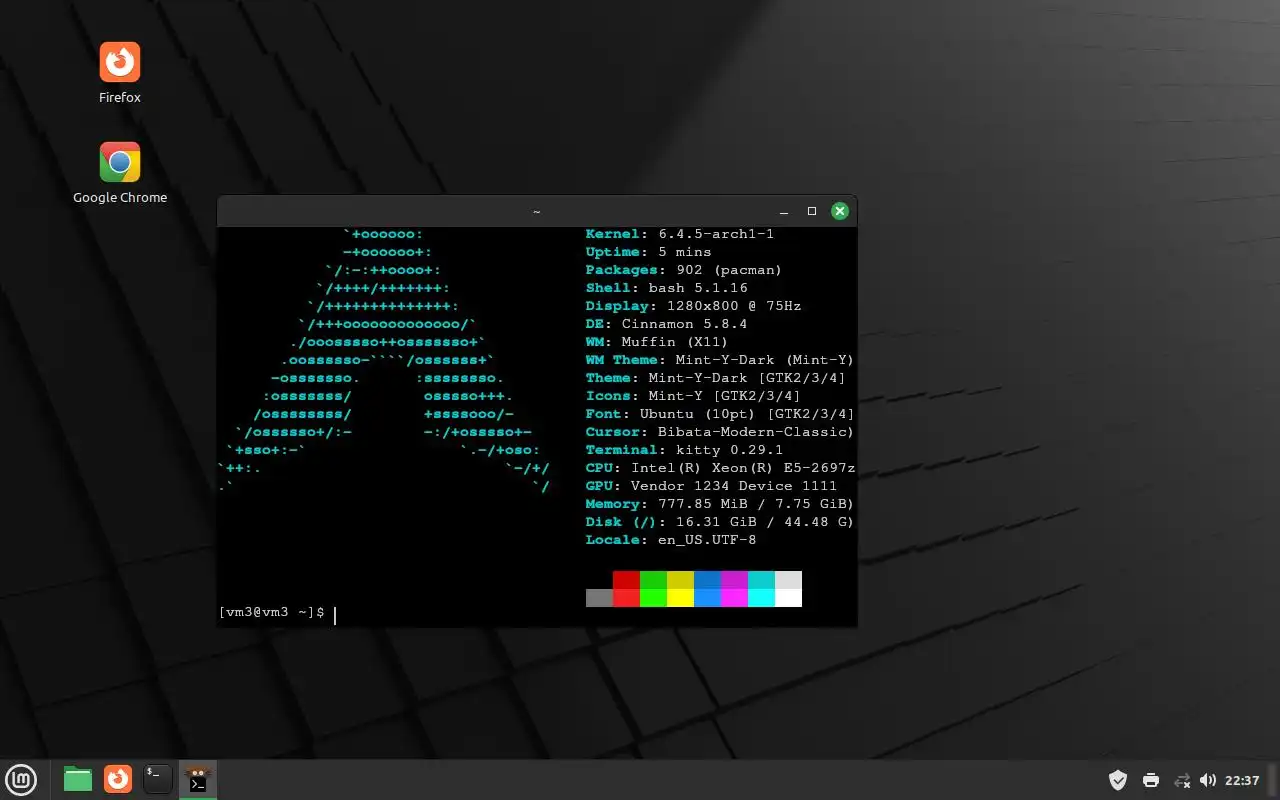Open the security shield tray icon
1280x800 pixels.
click(1118, 780)
